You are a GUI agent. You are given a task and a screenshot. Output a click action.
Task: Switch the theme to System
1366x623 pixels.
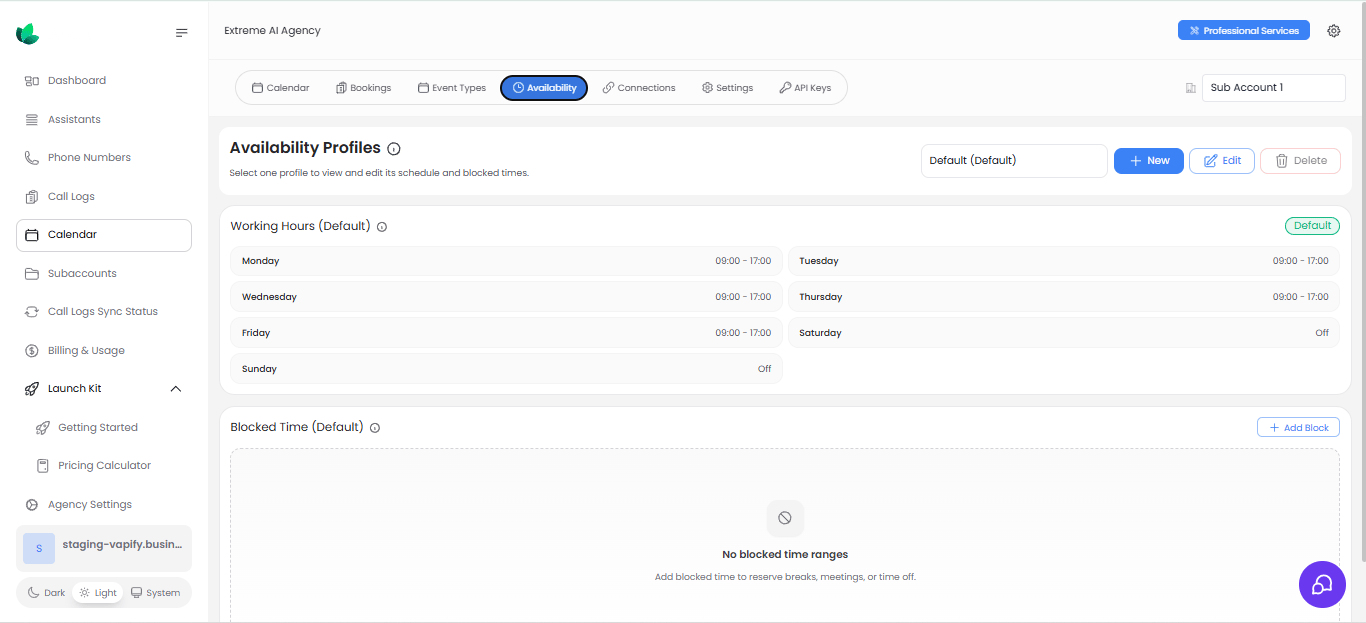(x=155, y=593)
